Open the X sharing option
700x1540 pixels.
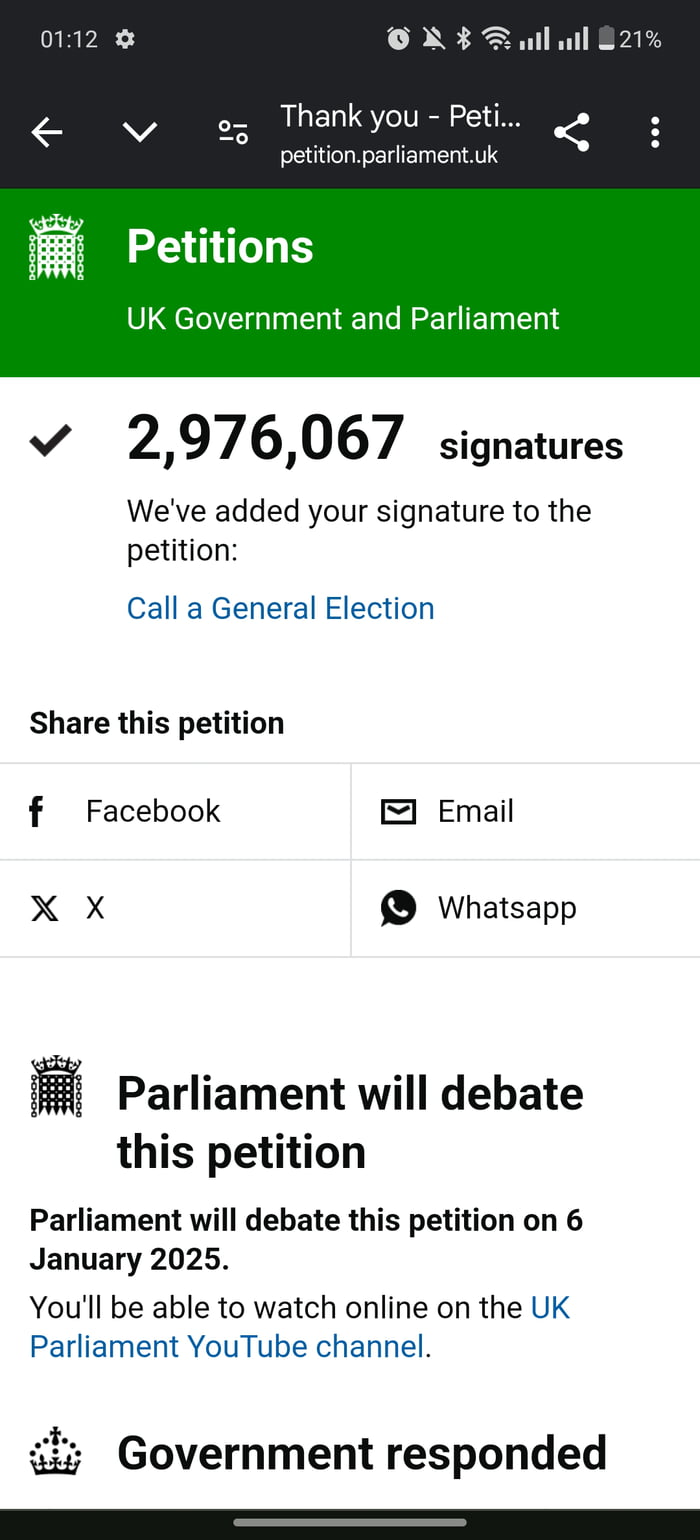point(45,908)
